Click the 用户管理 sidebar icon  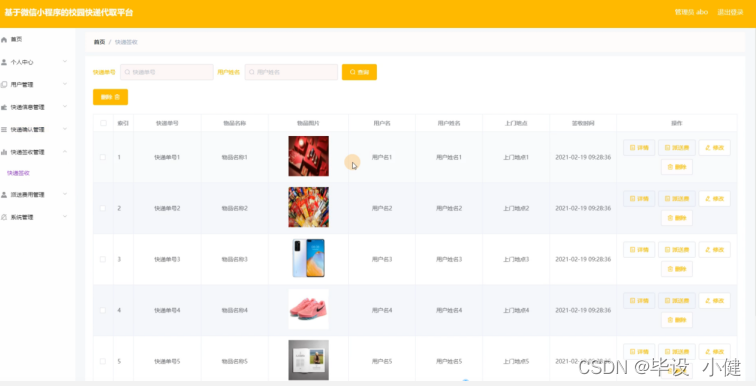(x=4, y=84)
